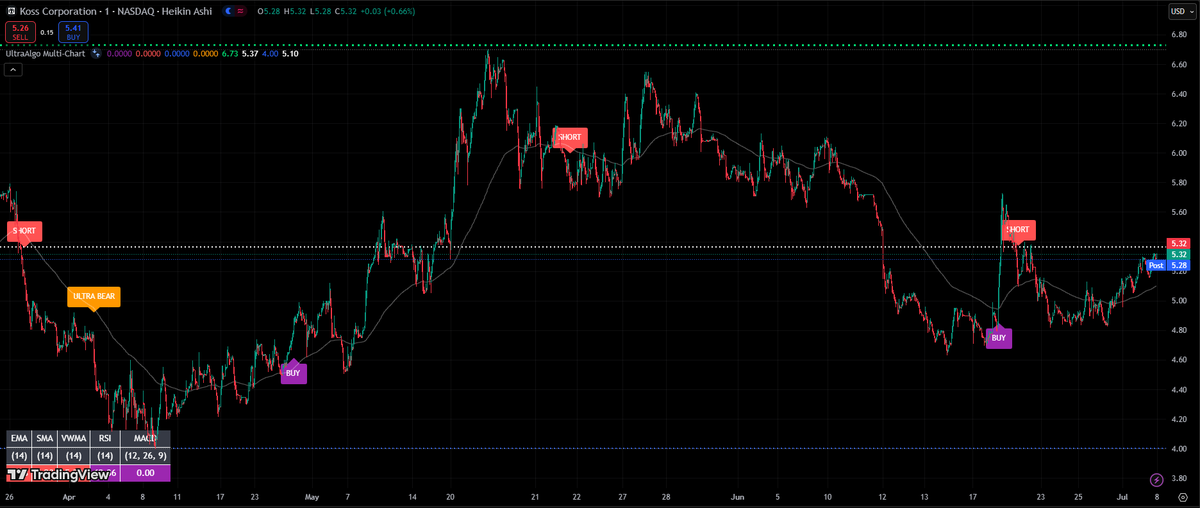Click the RSI header cell in table
This screenshot has height=508, width=1200.
(x=105, y=439)
